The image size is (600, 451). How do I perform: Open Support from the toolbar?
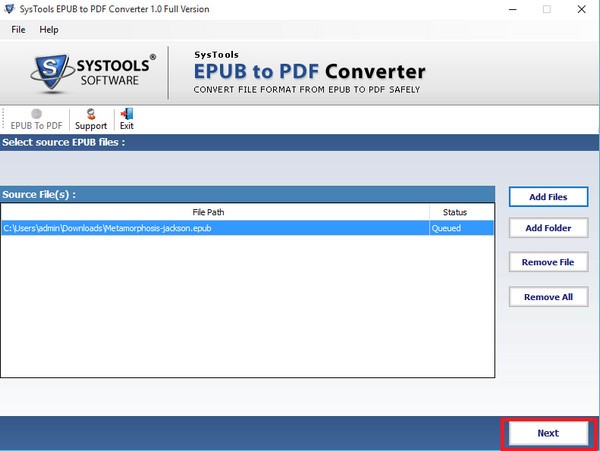91,119
